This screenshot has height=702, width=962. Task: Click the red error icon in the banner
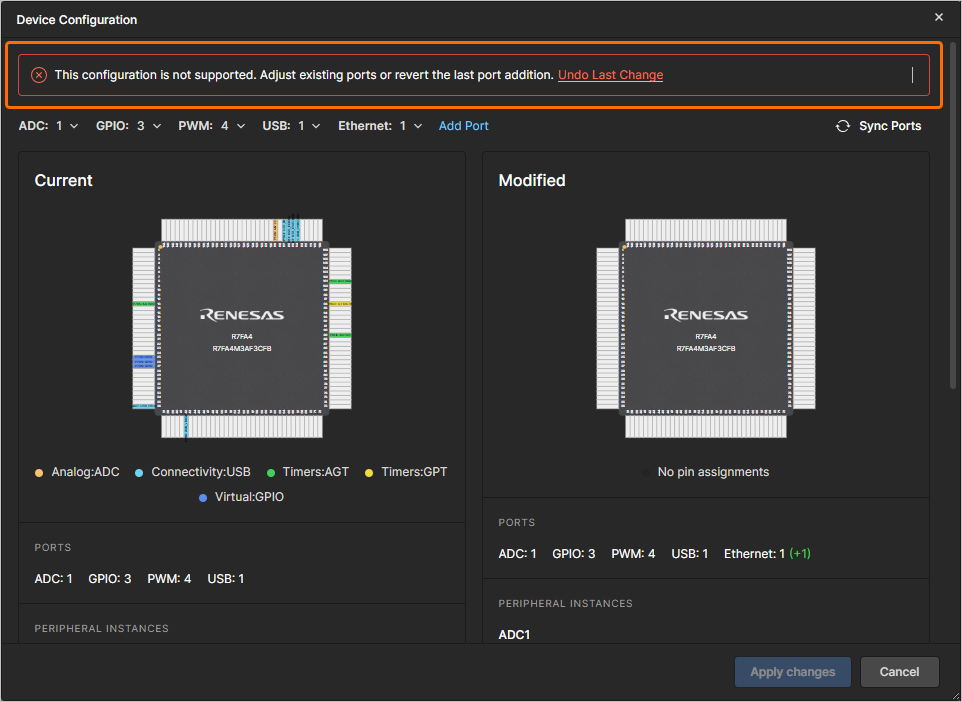pyautogui.click(x=39, y=75)
